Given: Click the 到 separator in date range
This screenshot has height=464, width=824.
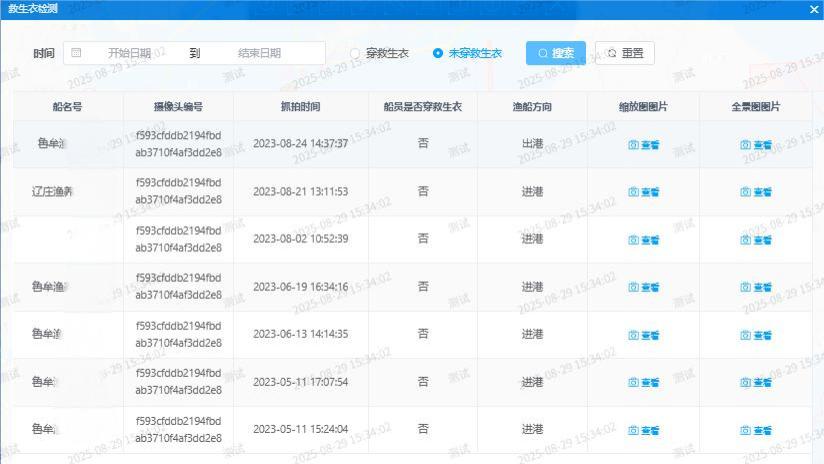Looking at the screenshot, I should point(194,53).
